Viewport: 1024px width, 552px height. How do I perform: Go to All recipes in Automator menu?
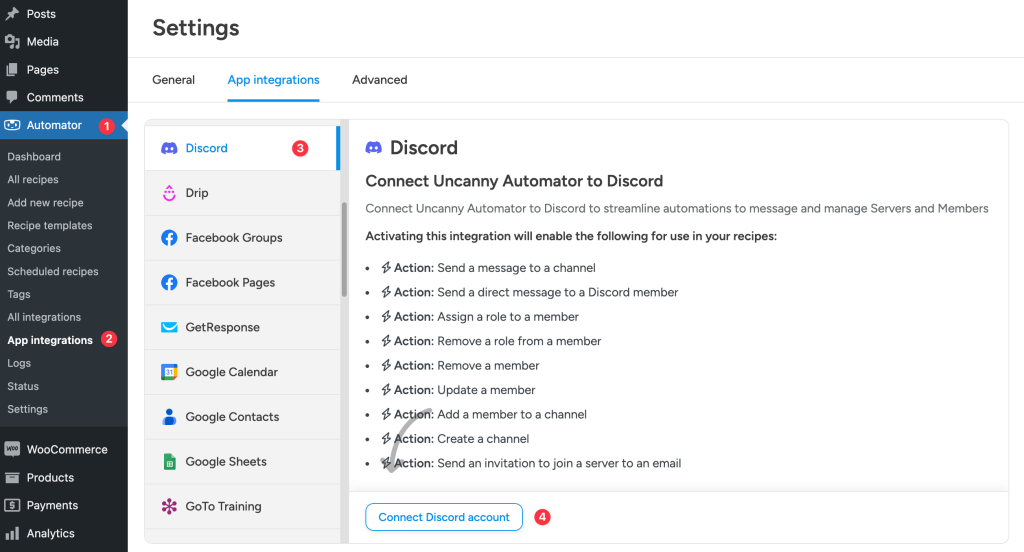click(x=33, y=180)
